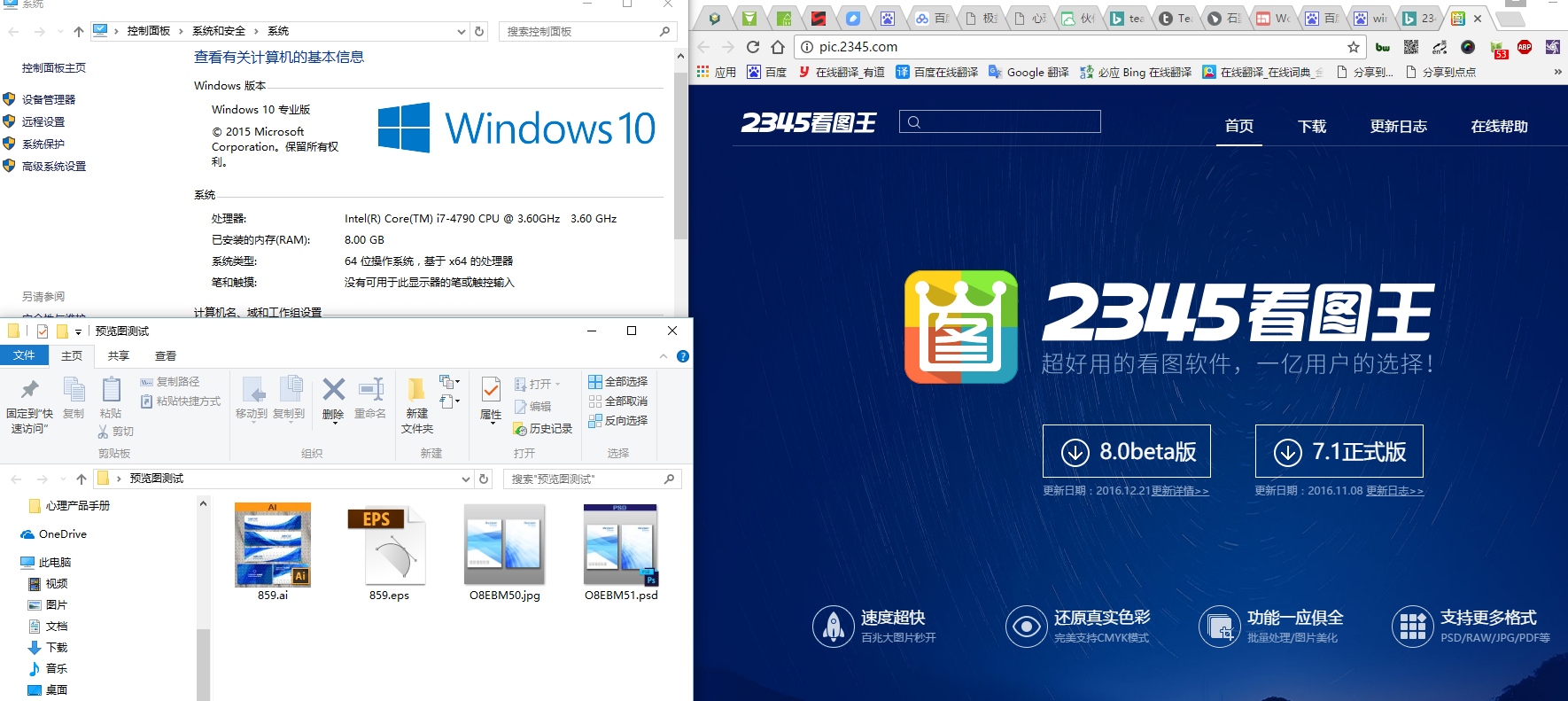Screen dimensions: 1568x701
Task: Expand new item dropdown in 新建 group
Action: point(450,382)
